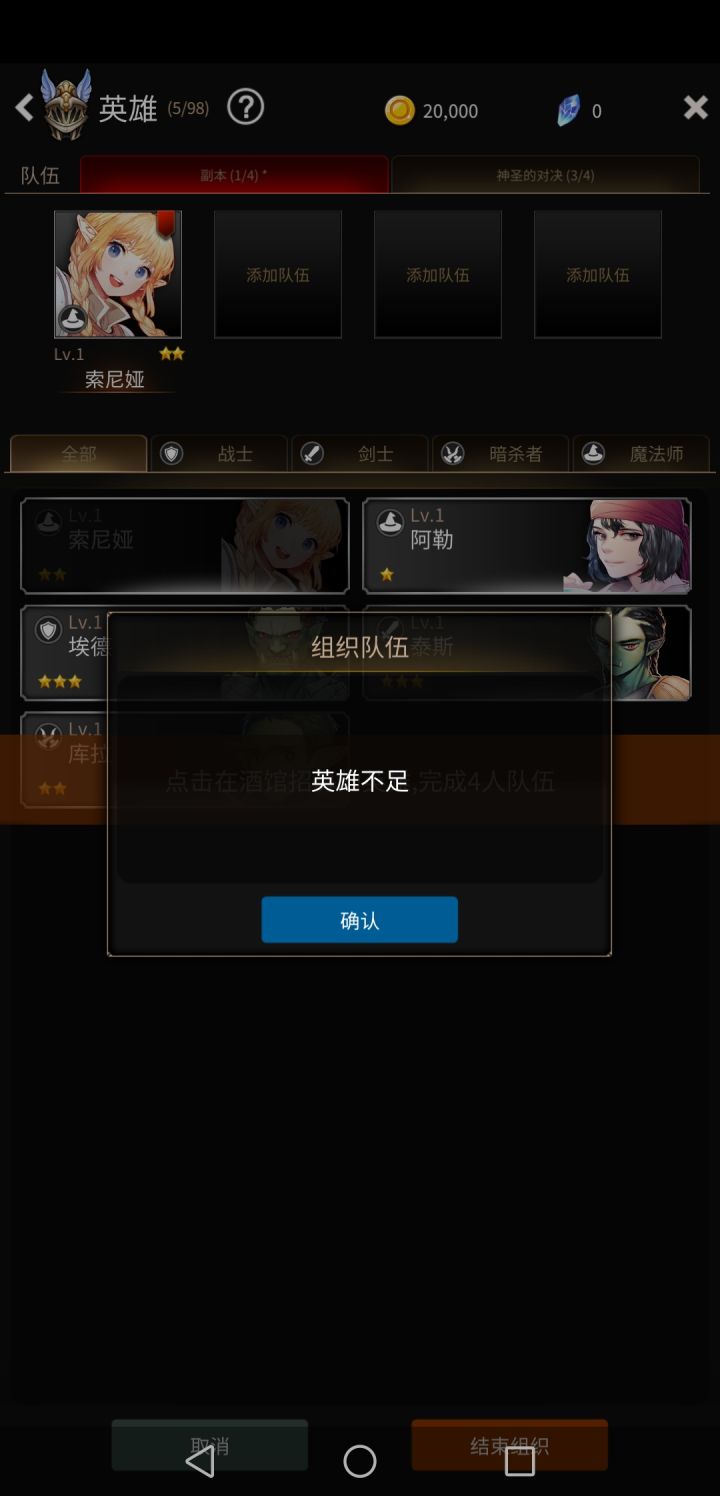Tap the back arrow beside the helmet
The image size is (720, 1496).
[24, 108]
